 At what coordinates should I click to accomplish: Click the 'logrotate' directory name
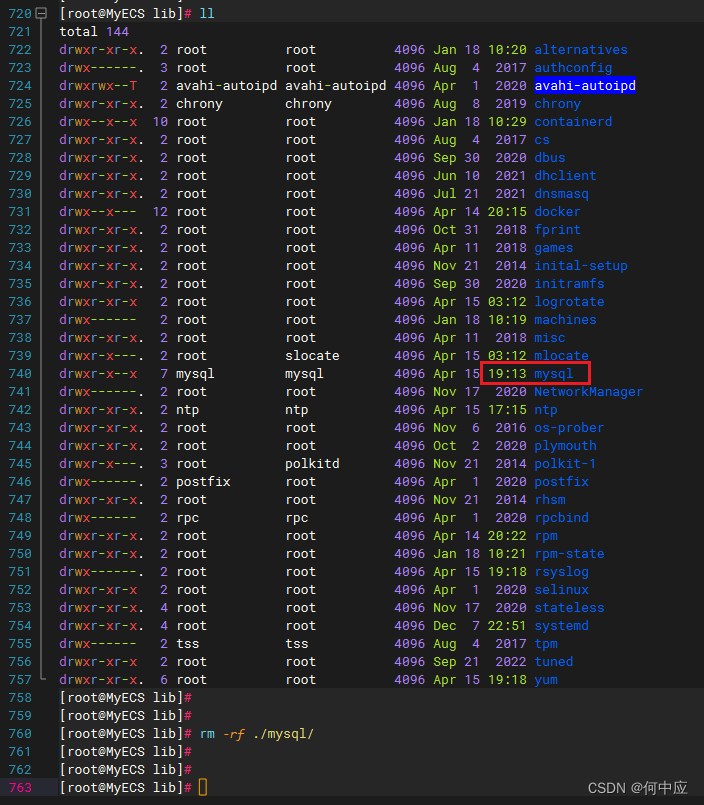569,301
